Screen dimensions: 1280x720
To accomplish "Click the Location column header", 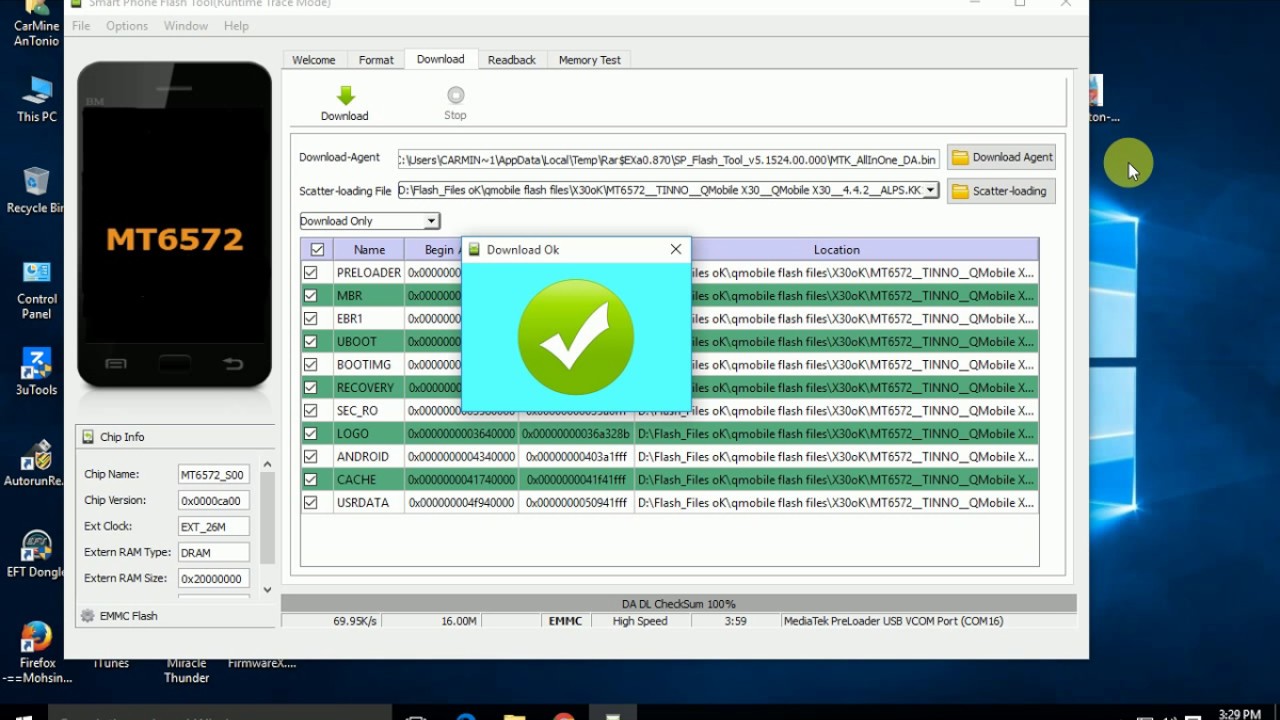I will [837, 250].
